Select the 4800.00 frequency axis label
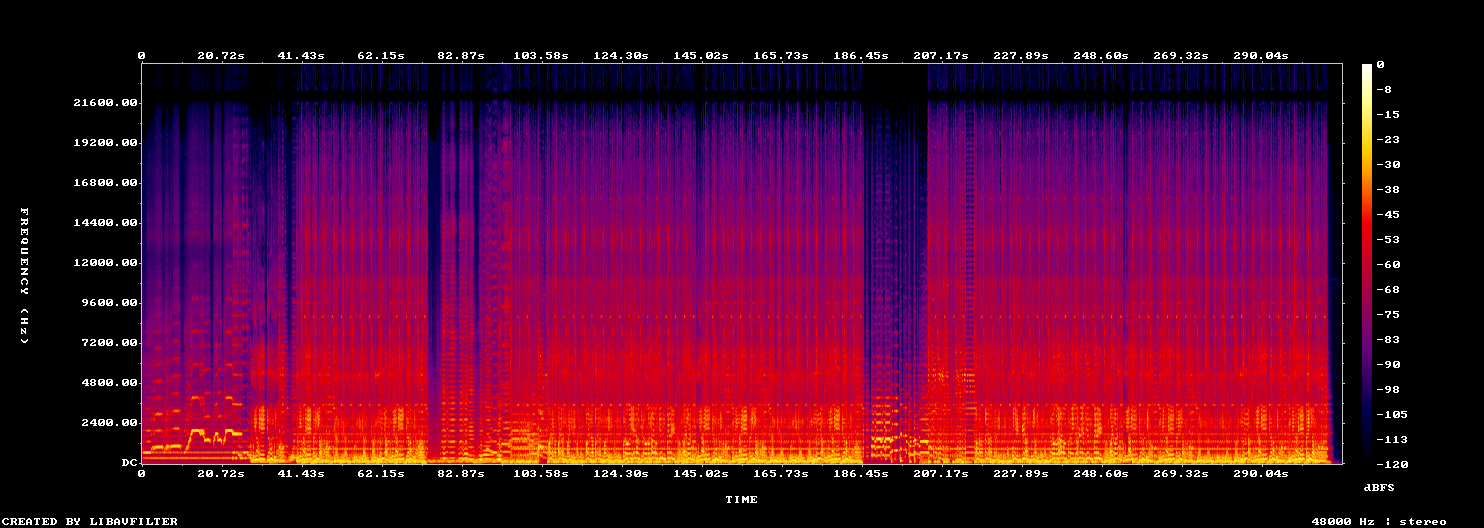 (x=109, y=383)
